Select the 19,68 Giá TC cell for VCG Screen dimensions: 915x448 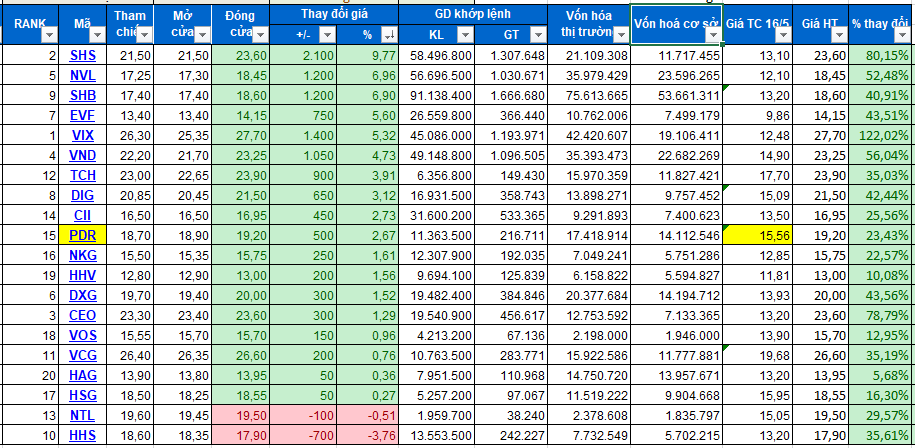(757, 355)
